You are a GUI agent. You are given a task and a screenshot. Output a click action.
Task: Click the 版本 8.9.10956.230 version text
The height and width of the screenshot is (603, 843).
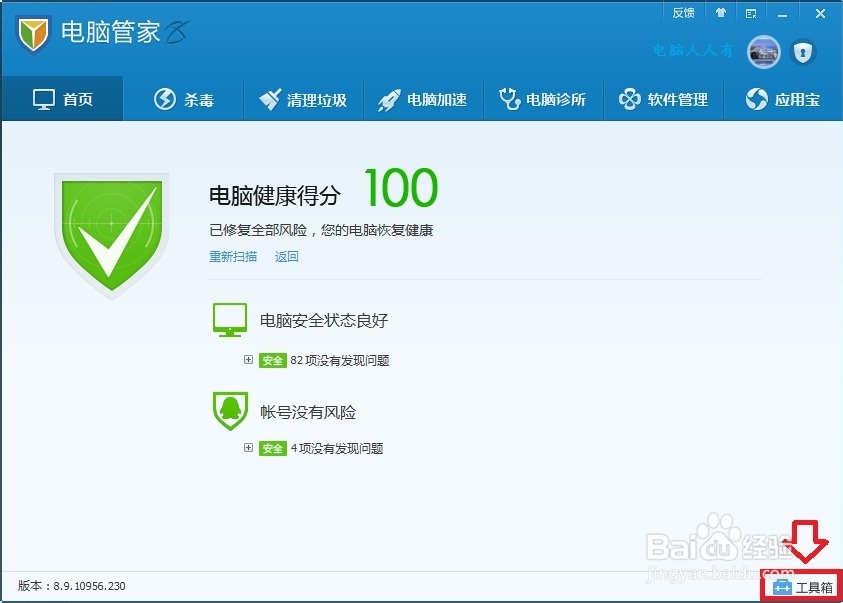tap(72, 586)
